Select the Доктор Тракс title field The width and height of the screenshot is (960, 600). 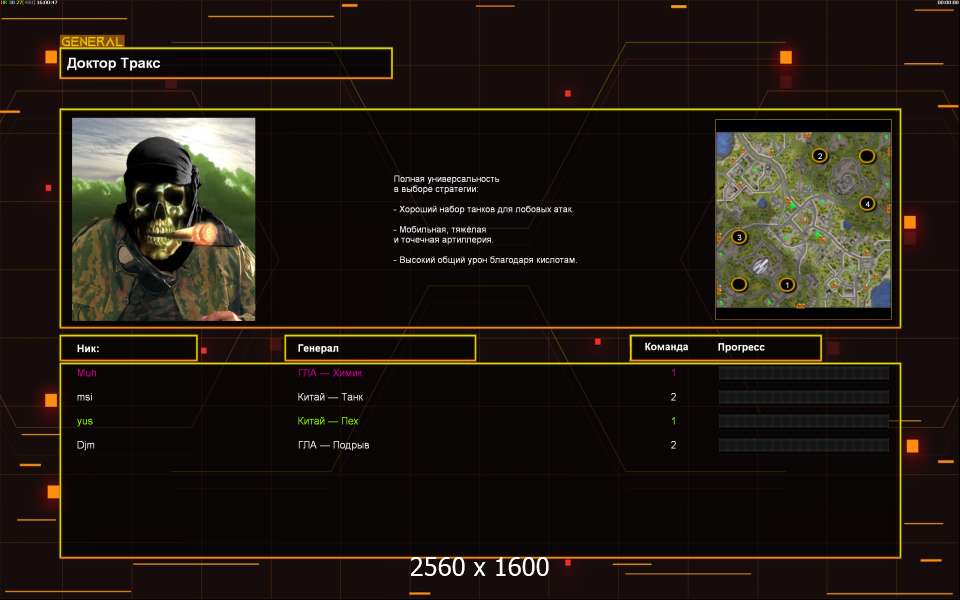[x=226, y=63]
